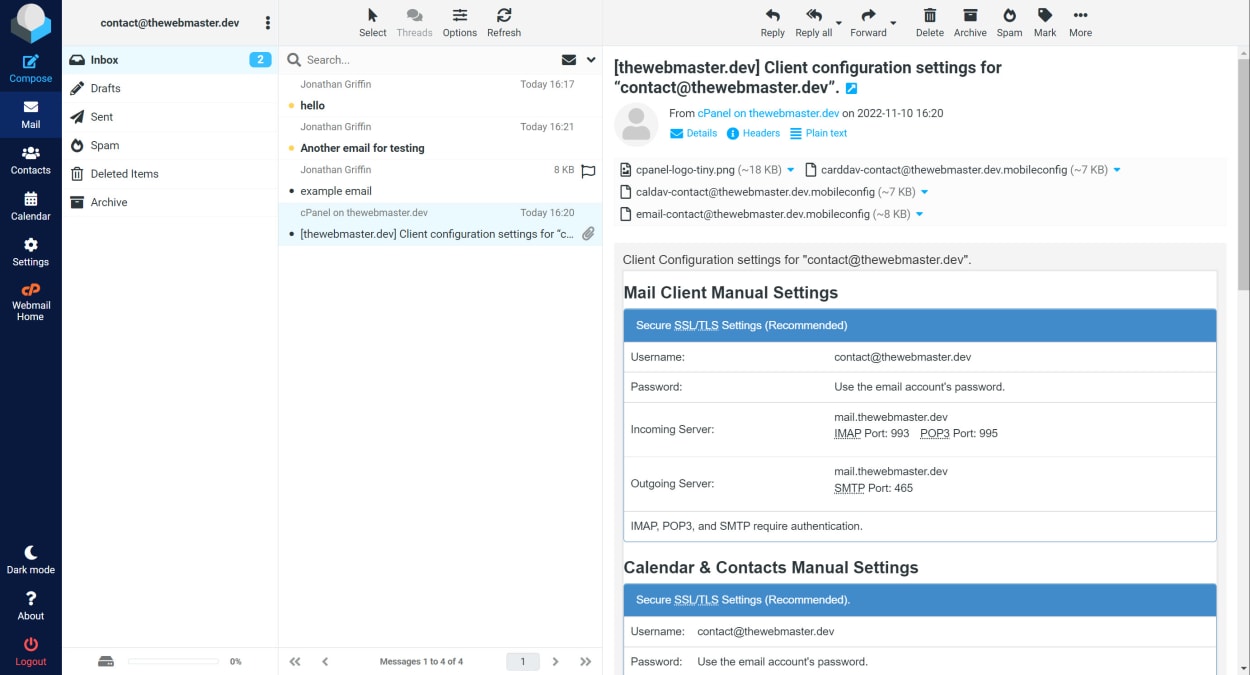1250x675 pixels.
Task: Click attachment paperclip on cPanel message
Action: 588,234
